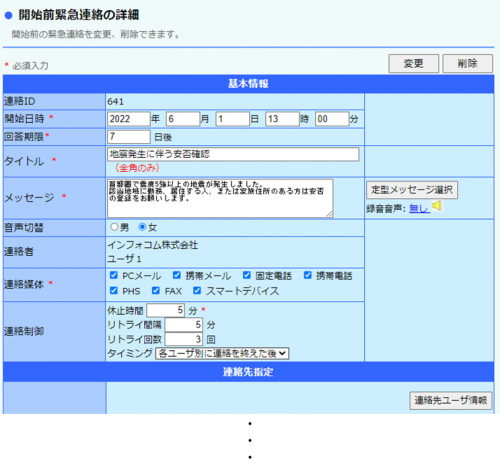
Task: Open 定型メッセージ選択 button
Action: (x=412, y=190)
